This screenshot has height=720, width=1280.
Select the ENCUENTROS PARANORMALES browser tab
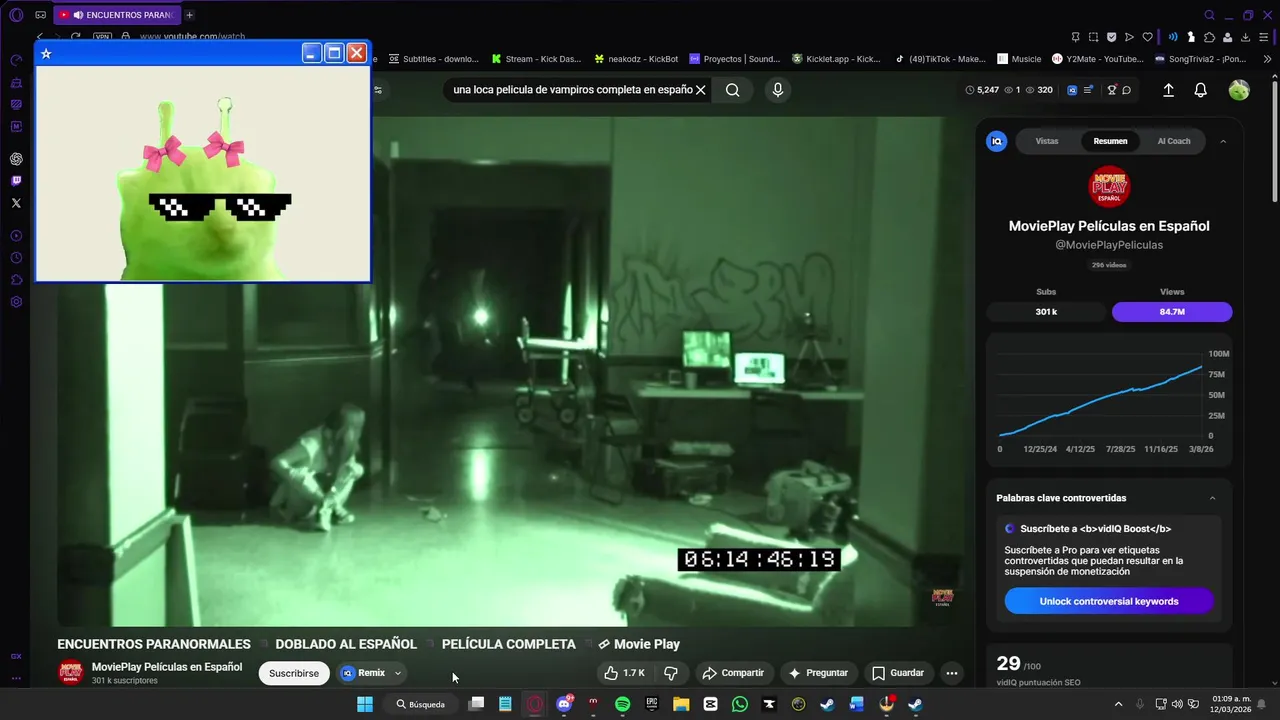click(x=116, y=15)
